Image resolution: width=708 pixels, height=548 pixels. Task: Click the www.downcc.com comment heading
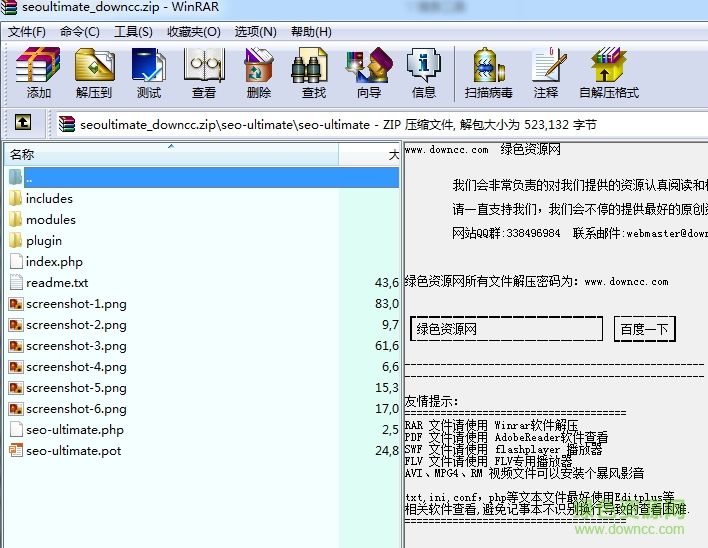click(447, 149)
